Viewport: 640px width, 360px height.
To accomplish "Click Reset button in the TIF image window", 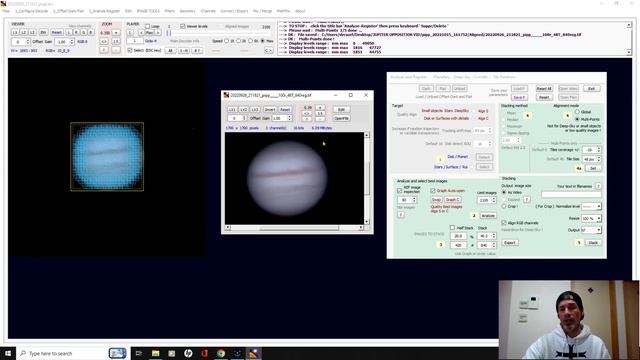I will pyautogui.click(x=285, y=110).
